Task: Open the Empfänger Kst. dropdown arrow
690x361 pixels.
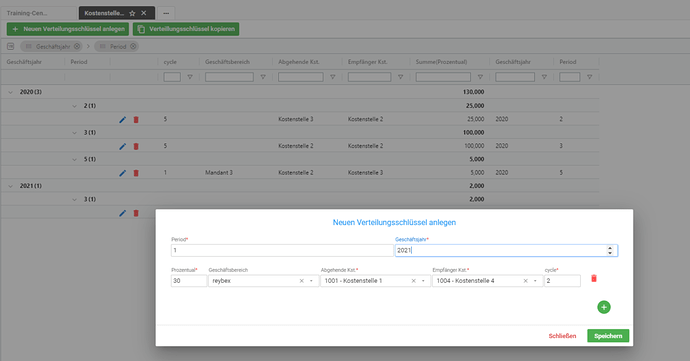Action: point(535,281)
